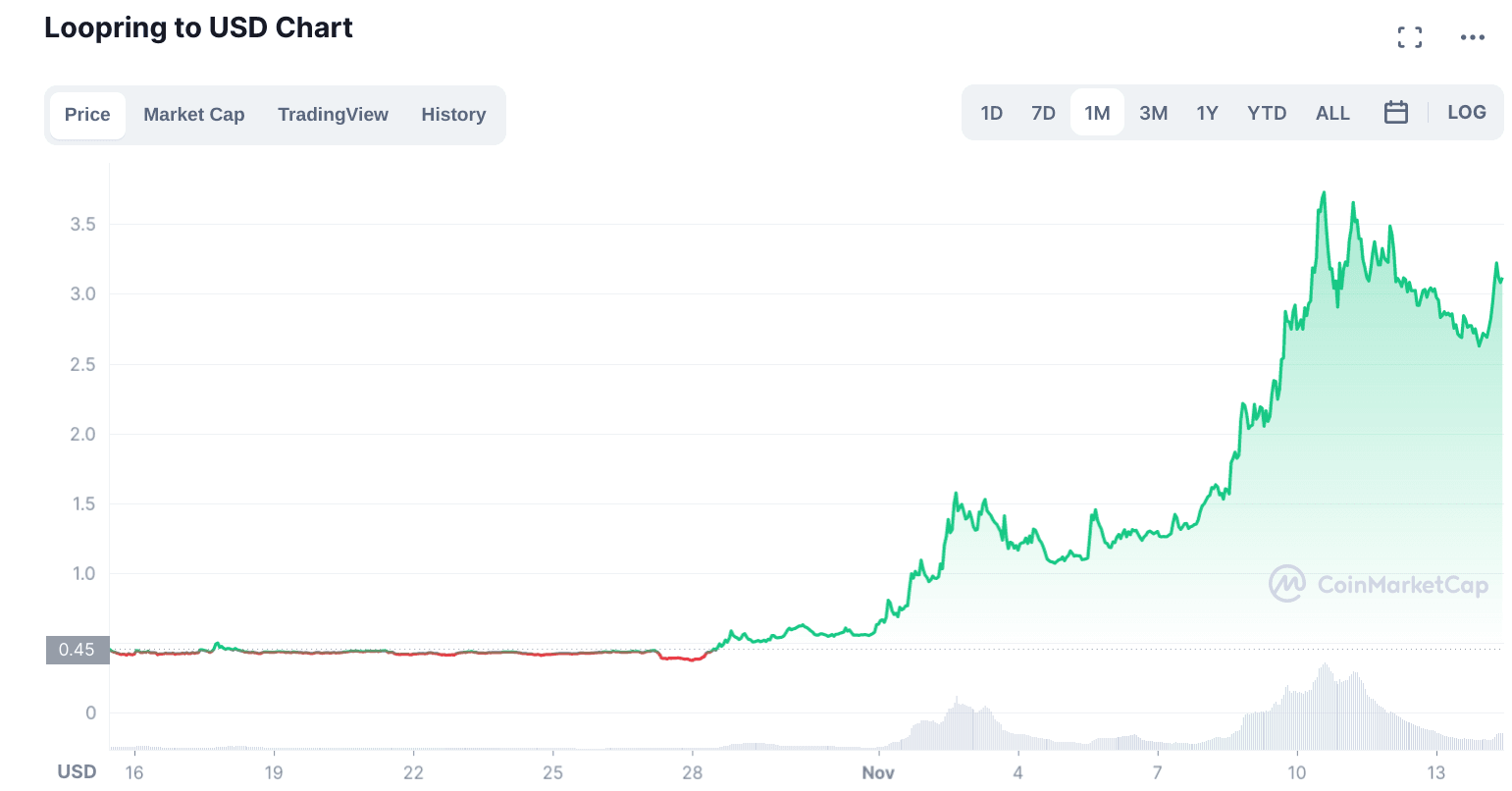Viewport: 1512px width, 791px height.
Task: Open the three-dot more options menu
Action: (1472, 37)
